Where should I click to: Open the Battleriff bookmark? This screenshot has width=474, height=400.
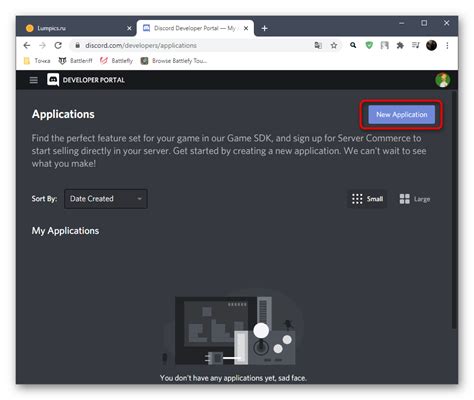click(x=75, y=61)
